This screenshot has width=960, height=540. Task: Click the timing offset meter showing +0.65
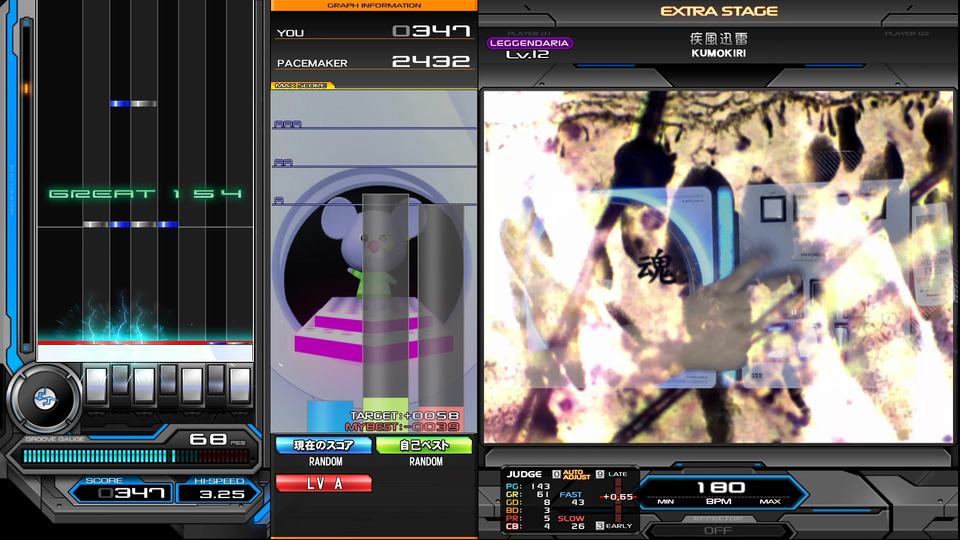[618, 497]
